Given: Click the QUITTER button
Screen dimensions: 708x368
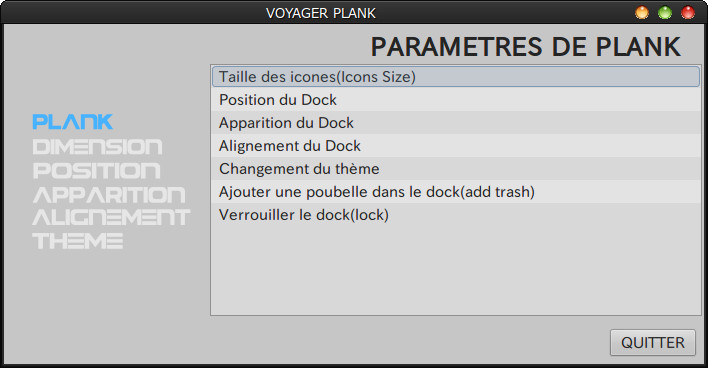Looking at the screenshot, I should coord(652,343).
